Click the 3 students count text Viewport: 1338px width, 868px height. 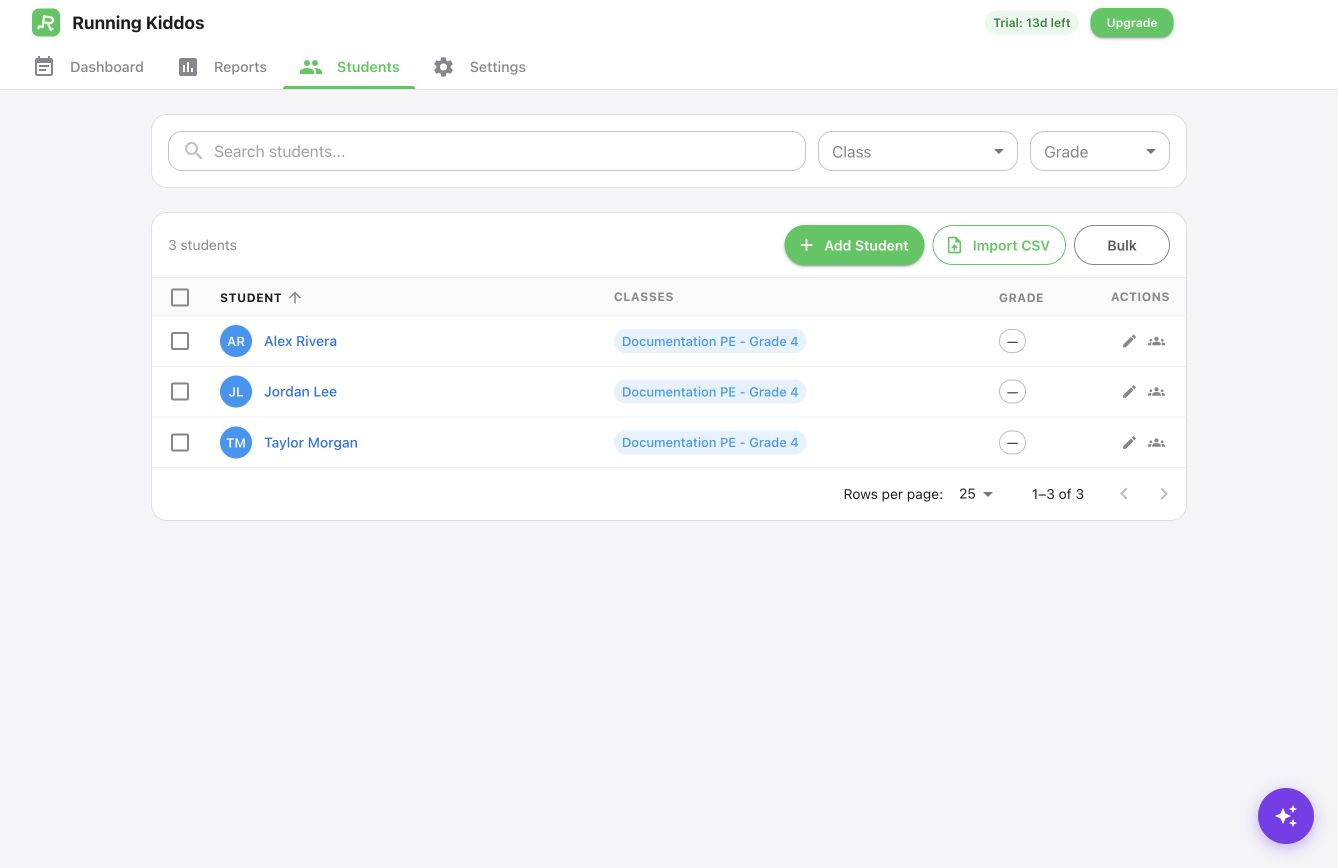[x=203, y=245]
